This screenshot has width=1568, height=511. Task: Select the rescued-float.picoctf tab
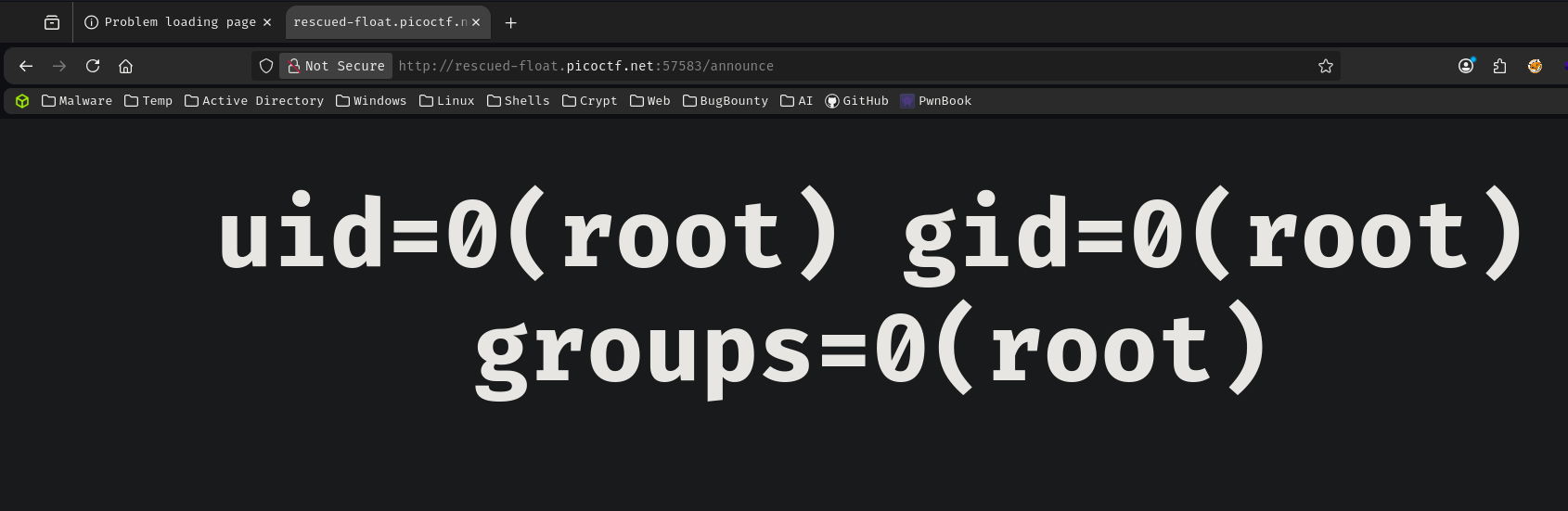coord(379,22)
